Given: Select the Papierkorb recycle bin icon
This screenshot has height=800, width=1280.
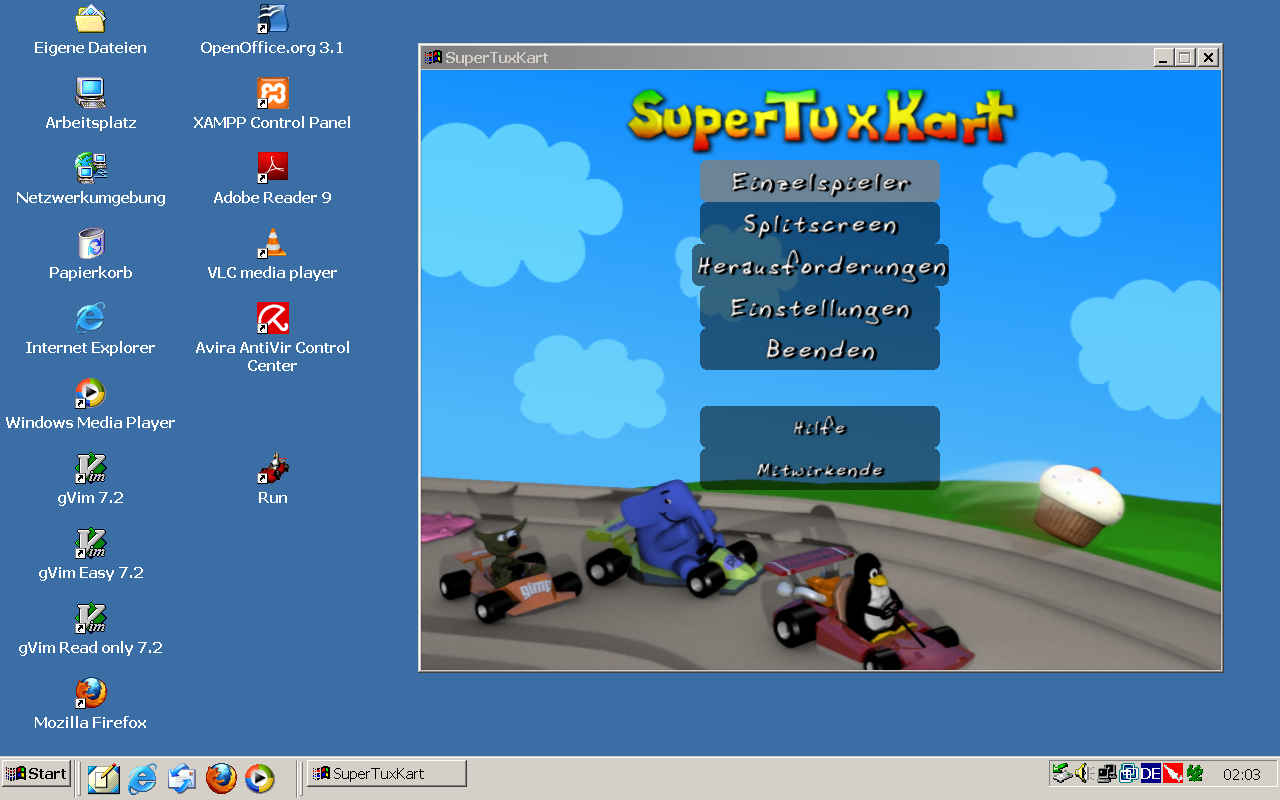Looking at the screenshot, I should pyautogui.click(x=90, y=255).
